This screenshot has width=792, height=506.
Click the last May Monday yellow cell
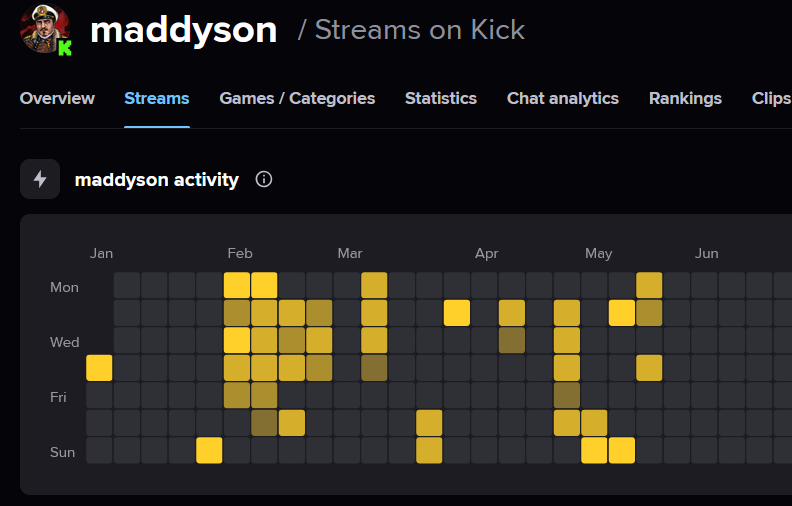[649, 285]
